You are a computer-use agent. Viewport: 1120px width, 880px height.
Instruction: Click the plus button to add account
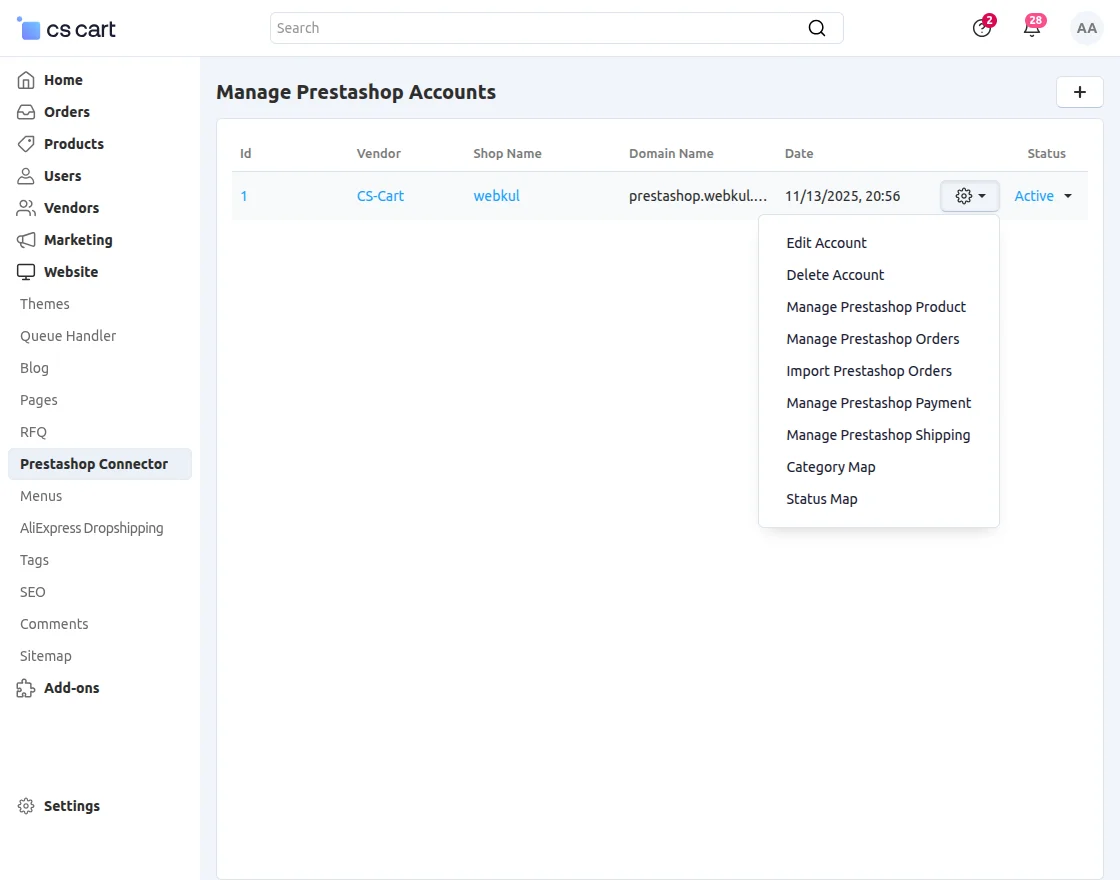[1079, 91]
